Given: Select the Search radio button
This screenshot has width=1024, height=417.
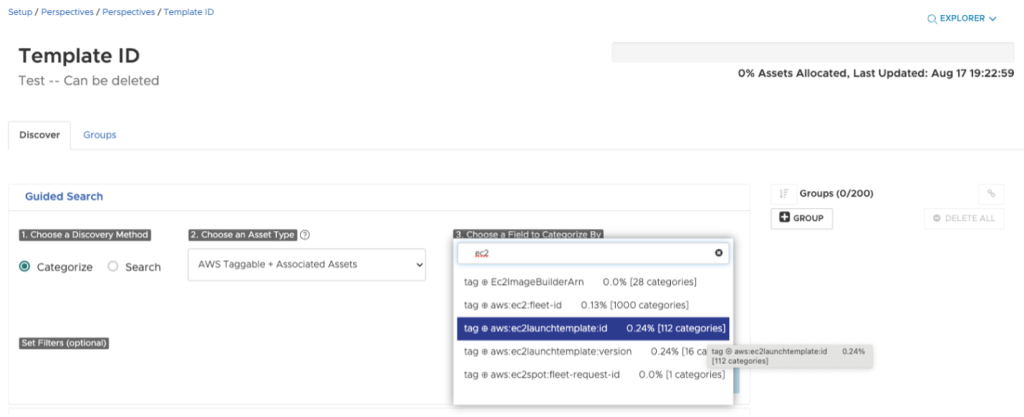Looking at the screenshot, I should [x=113, y=267].
